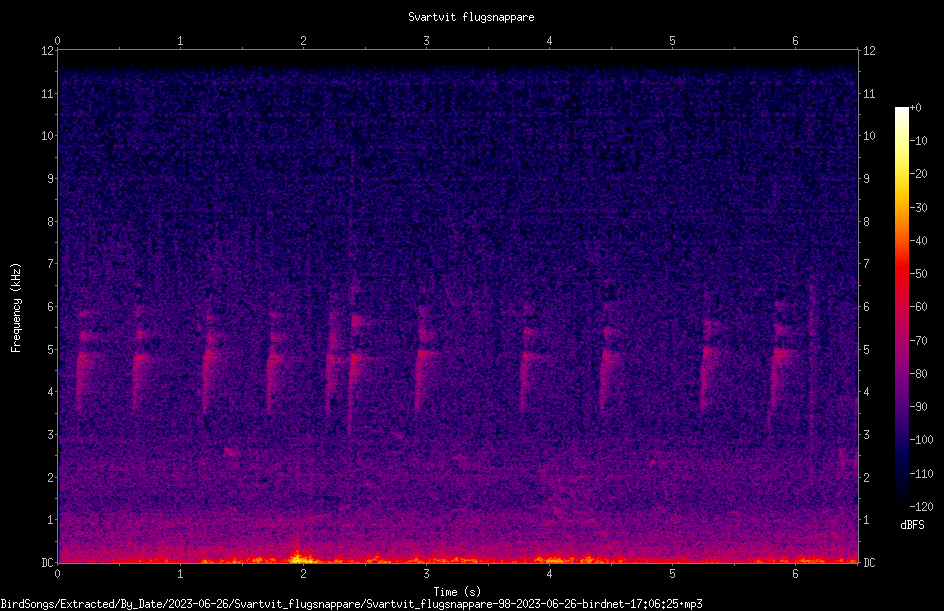Click the '5' second label on the bottom time axis
944x611 pixels.
point(672,574)
